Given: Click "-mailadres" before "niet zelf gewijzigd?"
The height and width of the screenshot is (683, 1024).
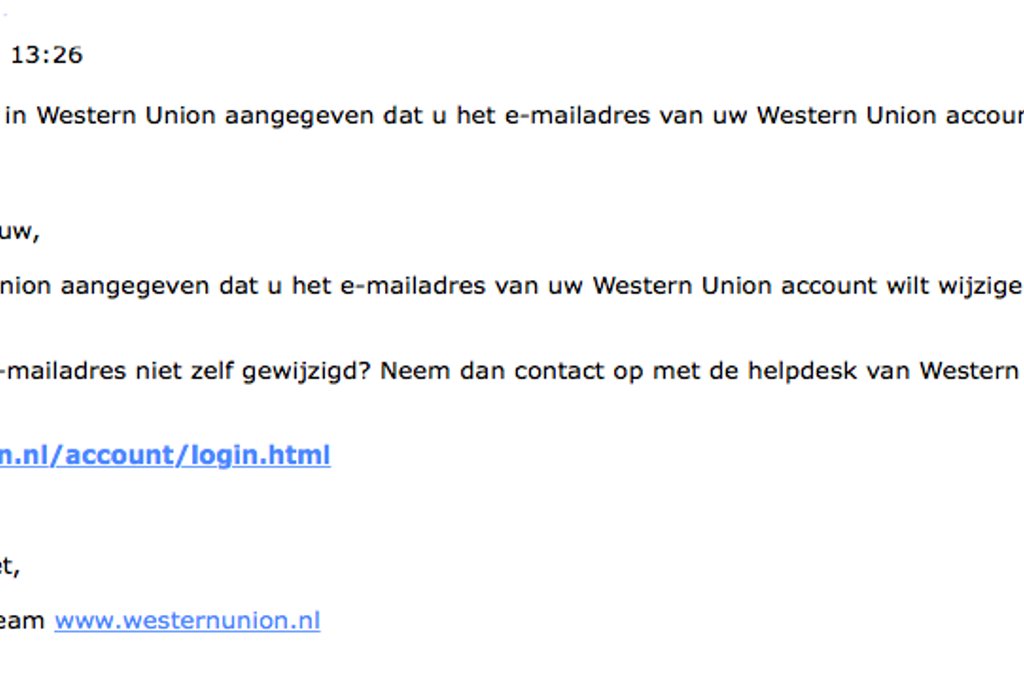Looking at the screenshot, I should (63, 371).
